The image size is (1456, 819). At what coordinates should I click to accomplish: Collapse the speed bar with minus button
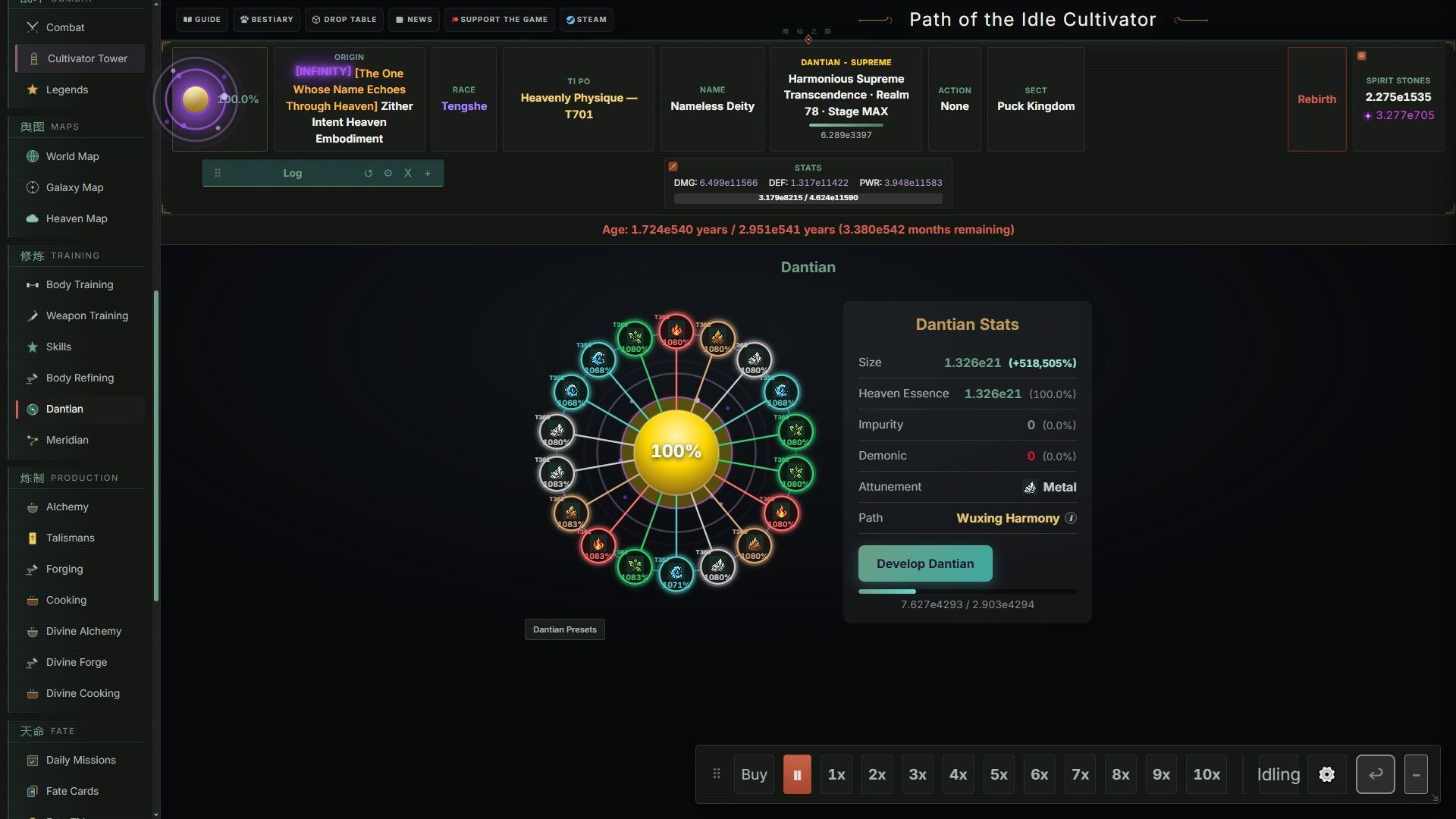[x=1416, y=774]
